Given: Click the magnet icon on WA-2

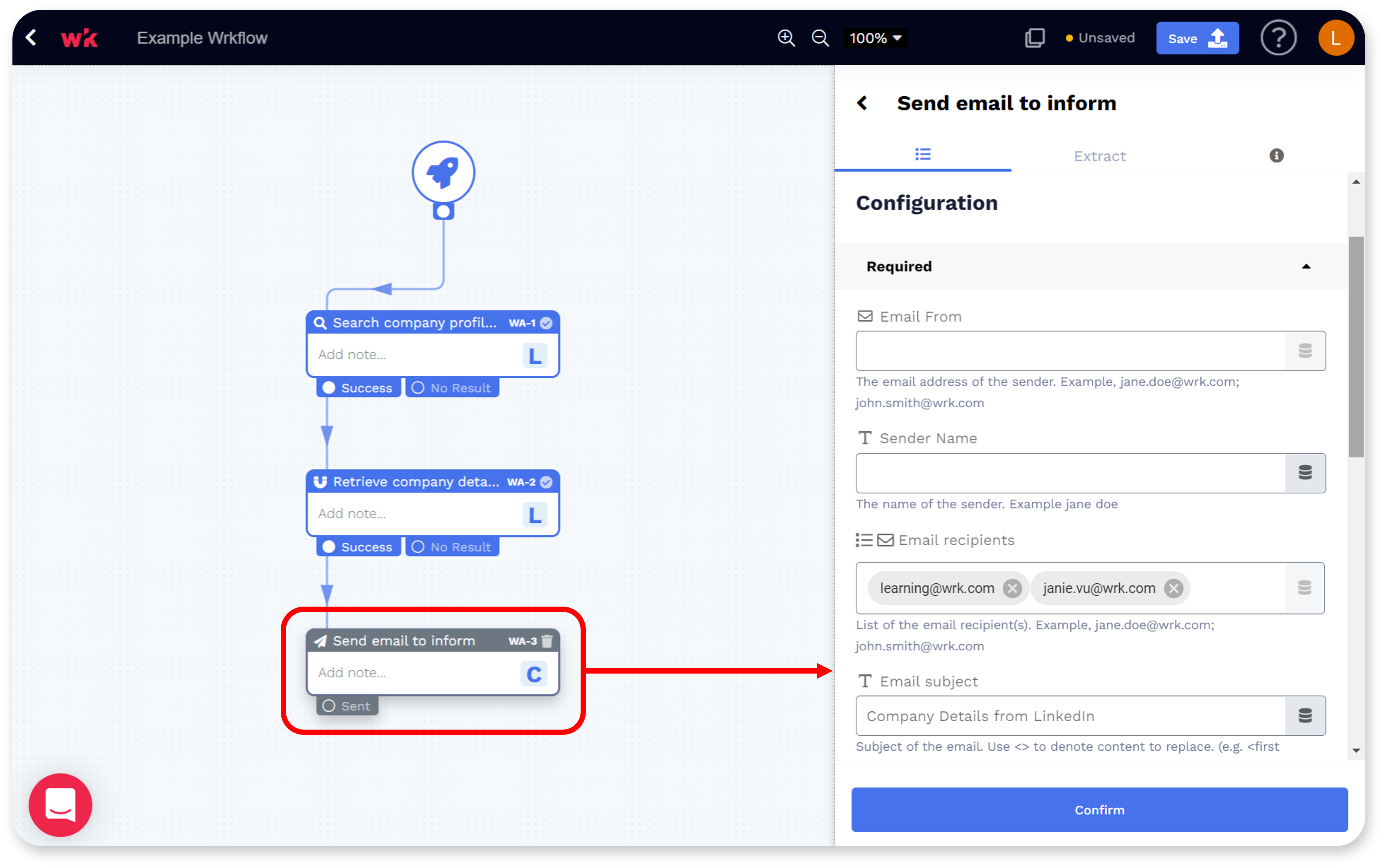Looking at the screenshot, I should [x=320, y=482].
